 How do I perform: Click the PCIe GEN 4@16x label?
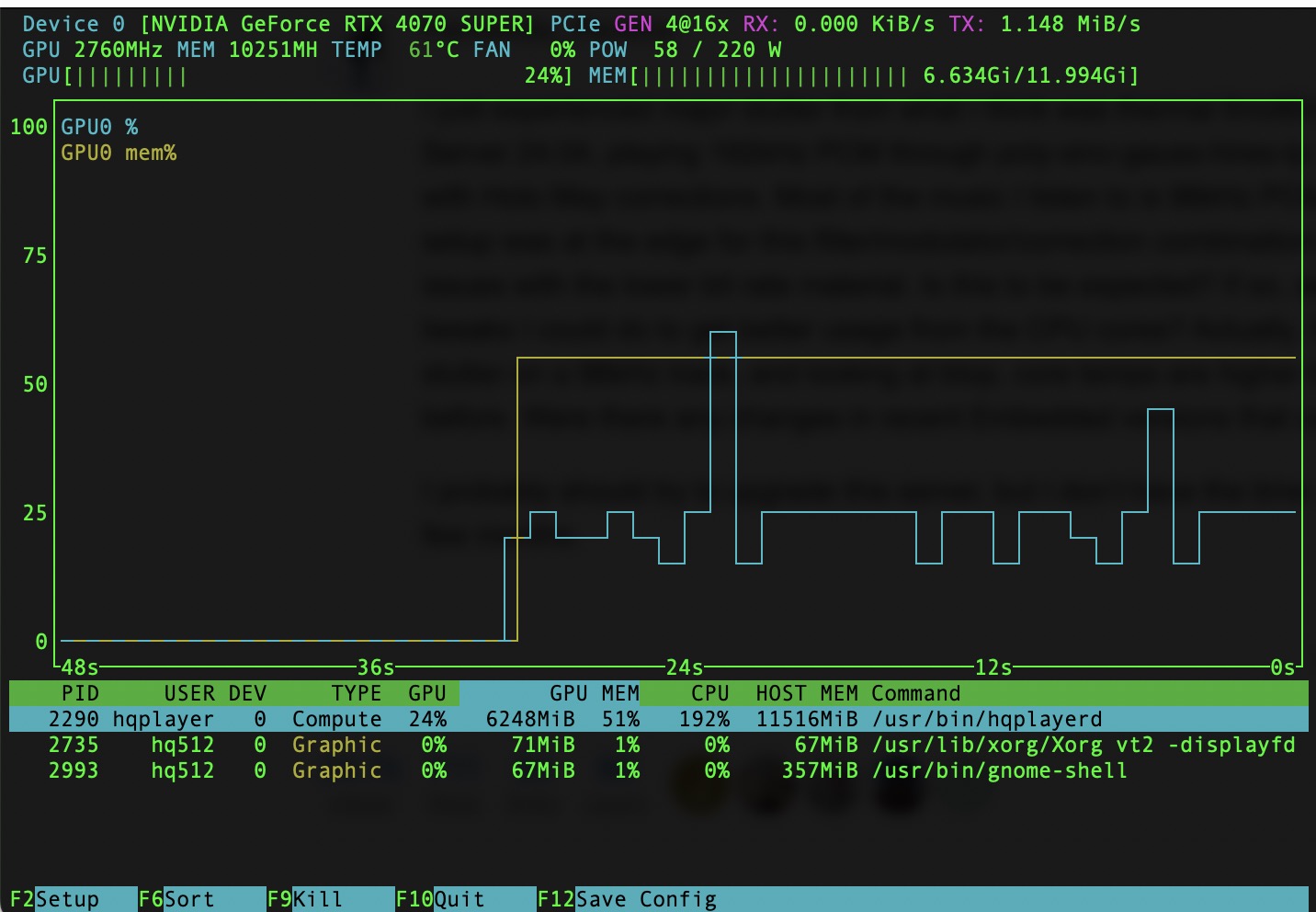[x=640, y=24]
